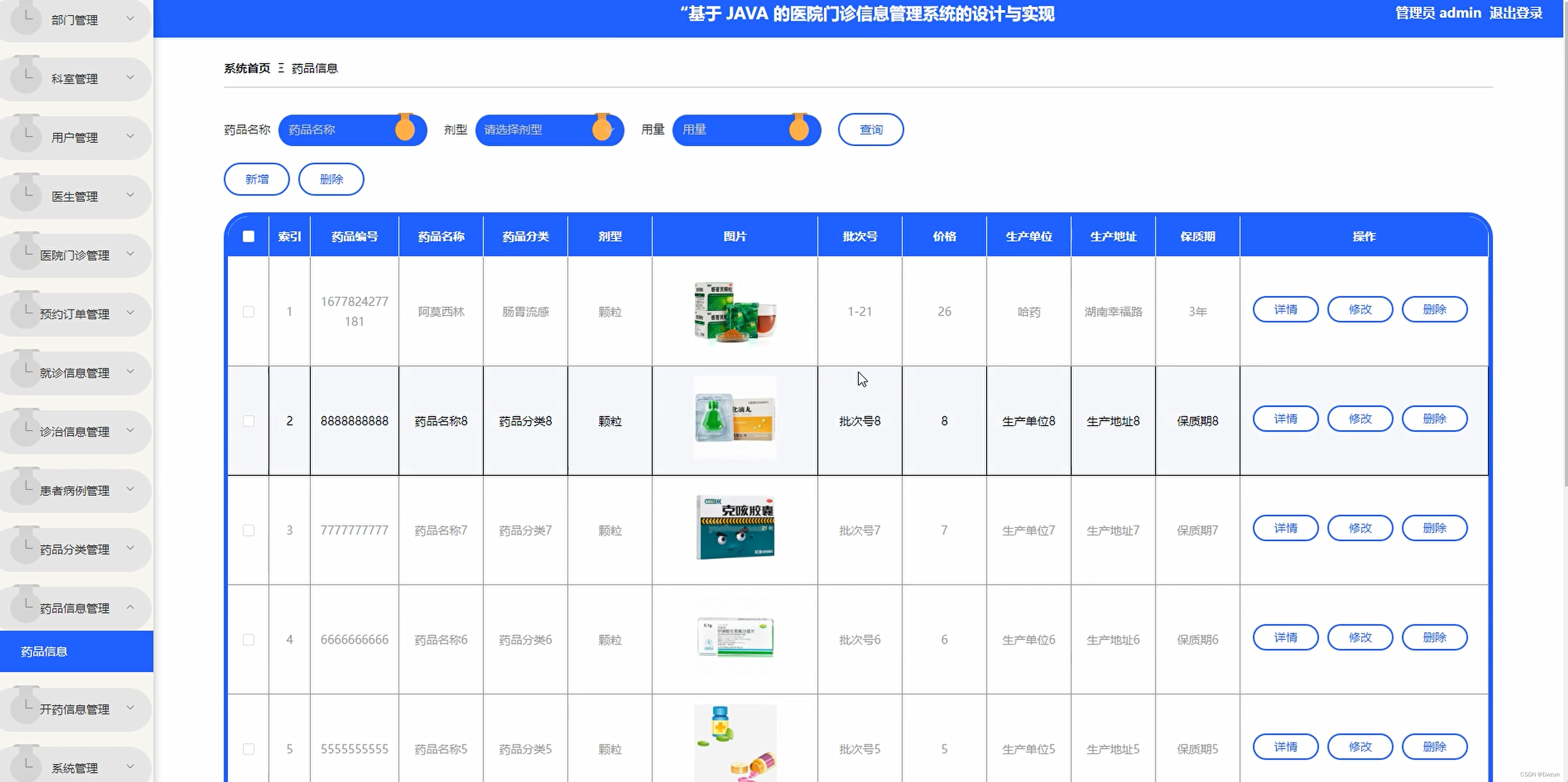Click orange icon in 药品名称 search field
1568x782 pixels.
click(x=405, y=129)
